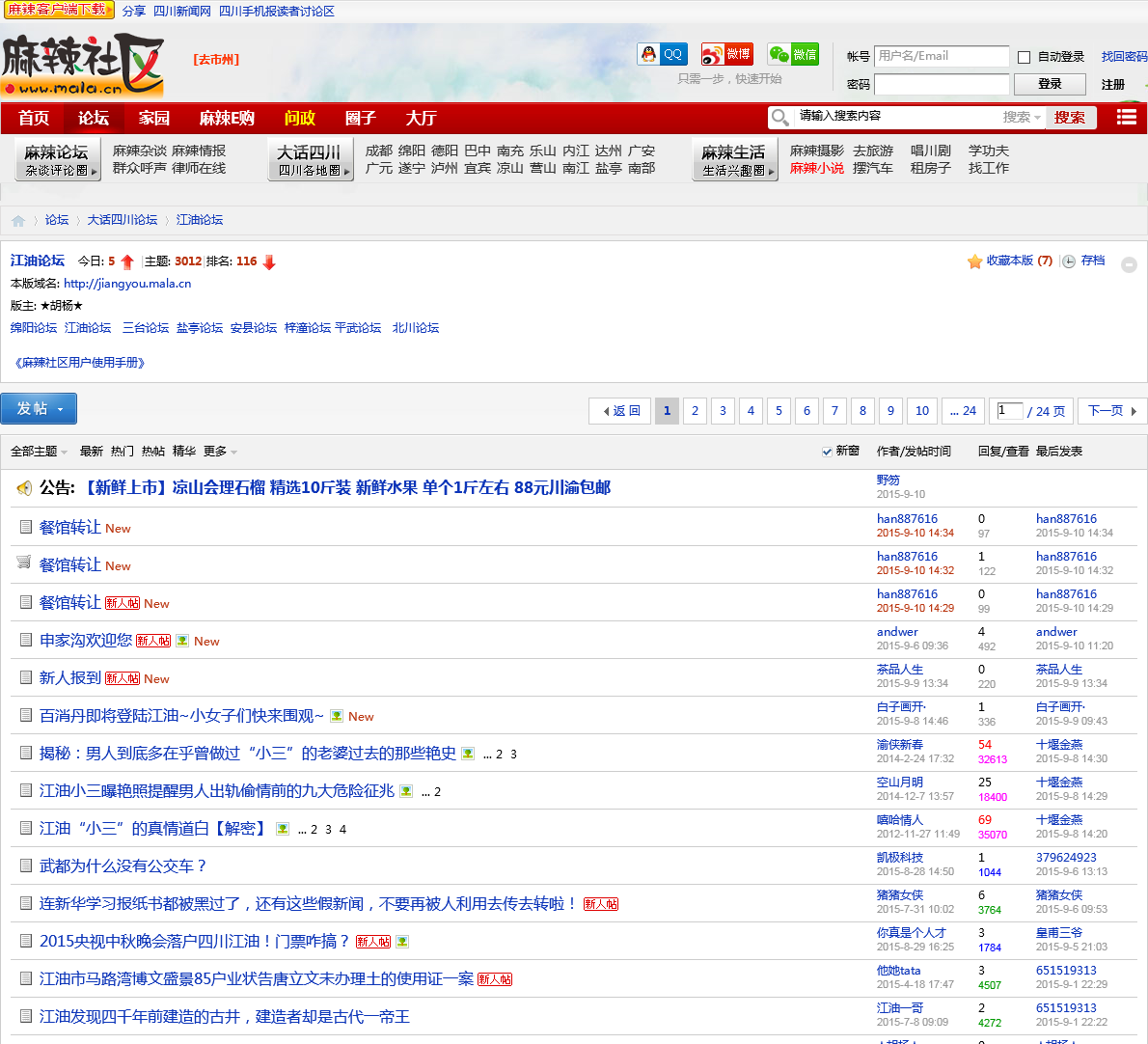Click the 用户名/Email input field

[x=942, y=56]
